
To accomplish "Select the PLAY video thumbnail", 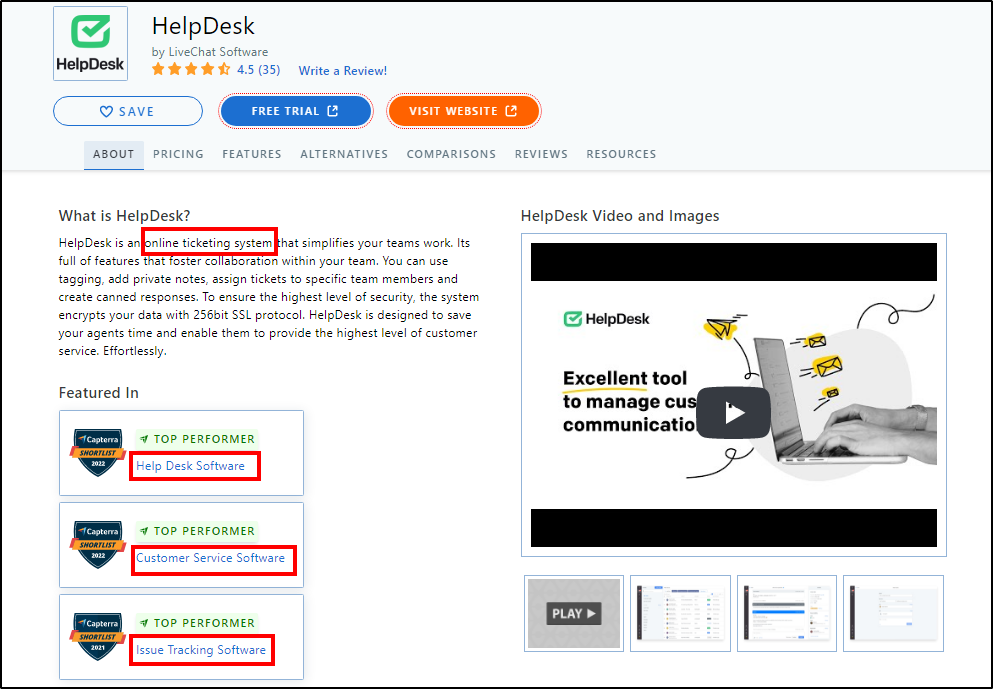I will (x=575, y=613).
